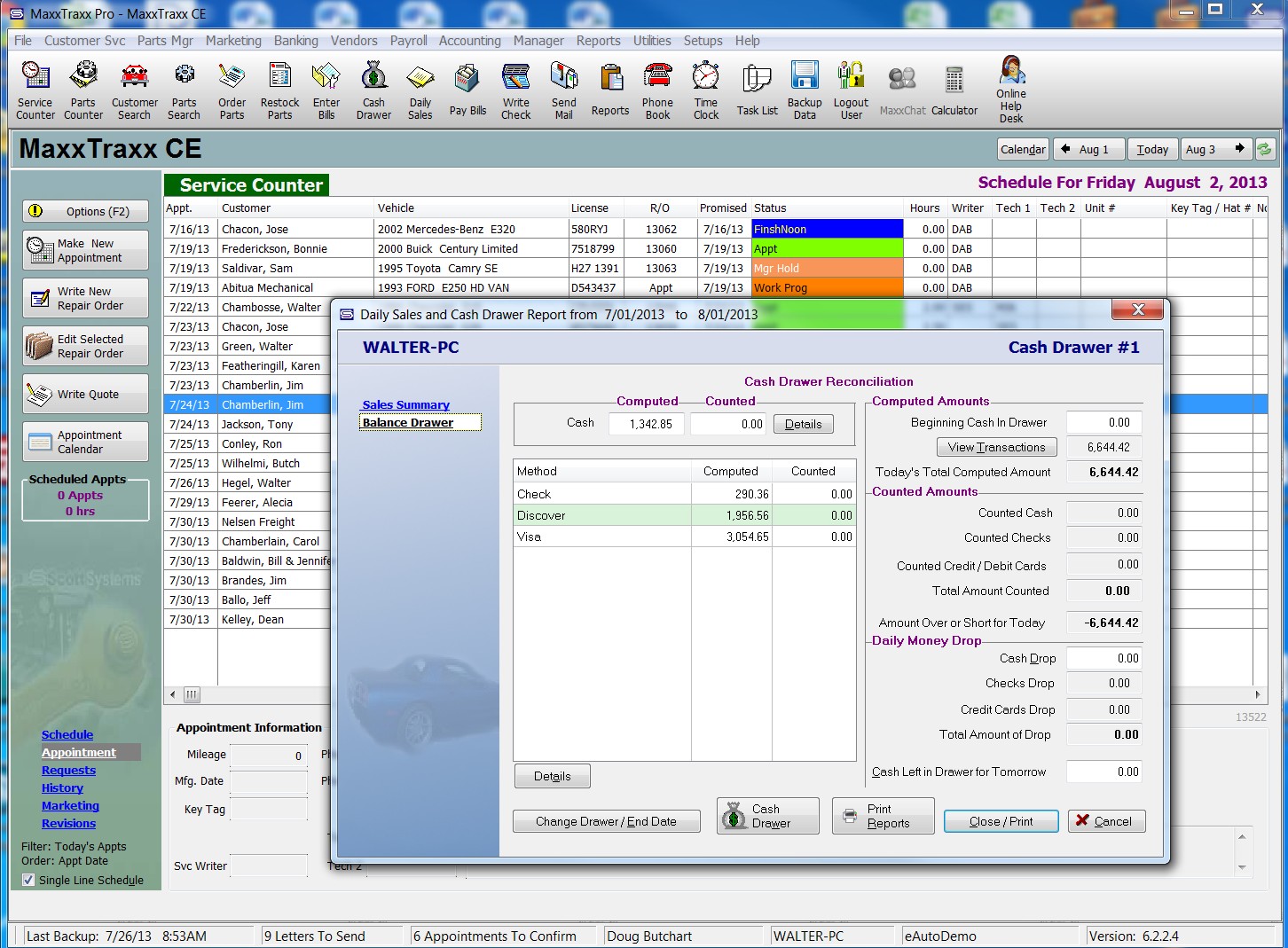Open the Parts Counter toolbar icon
The height and width of the screenshot is (948, 1288).
click(x=83, y=90)
